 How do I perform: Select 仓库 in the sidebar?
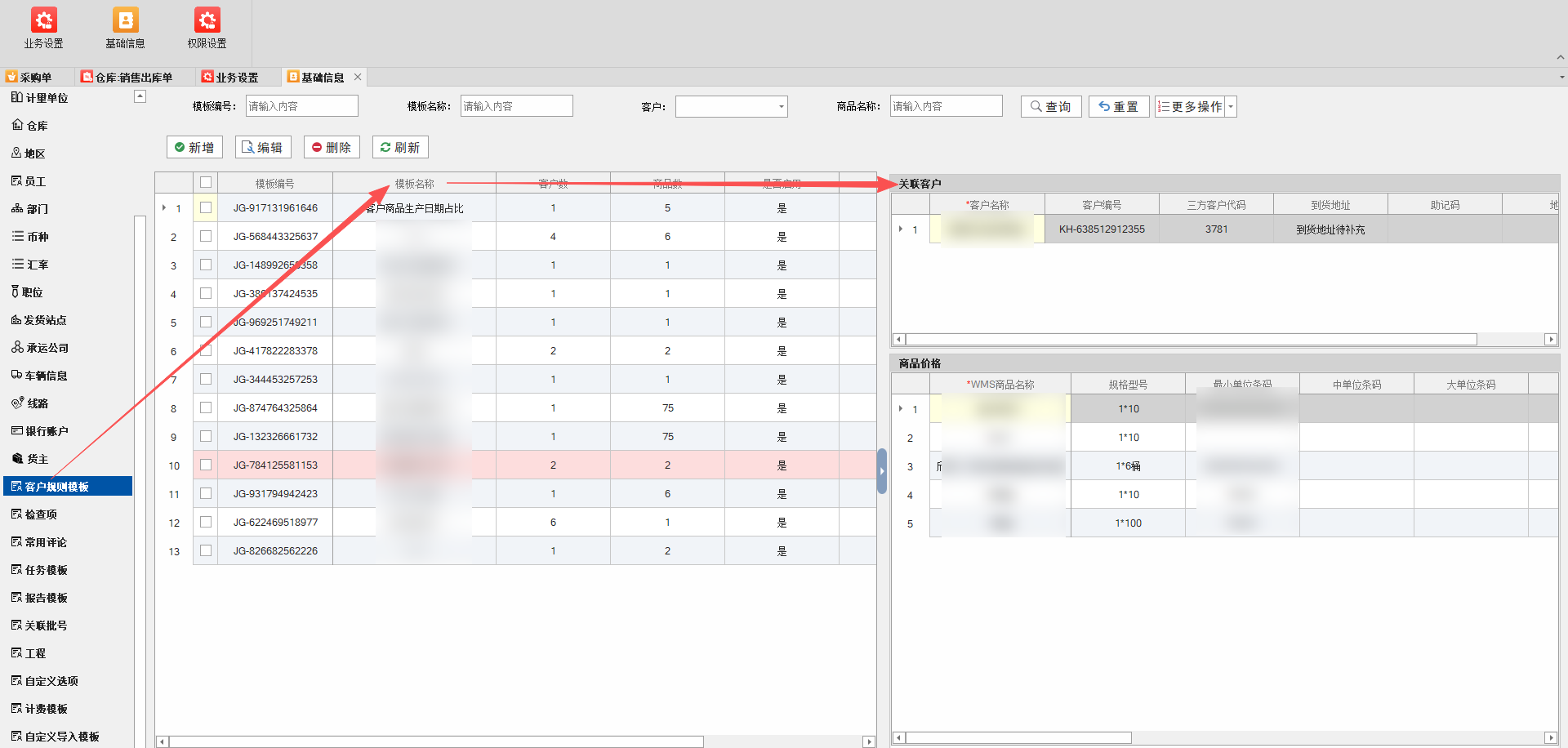[x=37, y=126]
